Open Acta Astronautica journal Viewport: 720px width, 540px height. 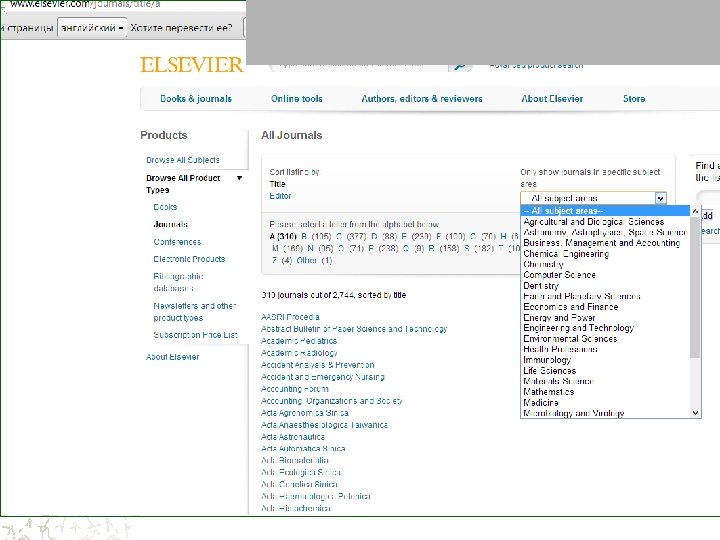(x=292, y=437)
